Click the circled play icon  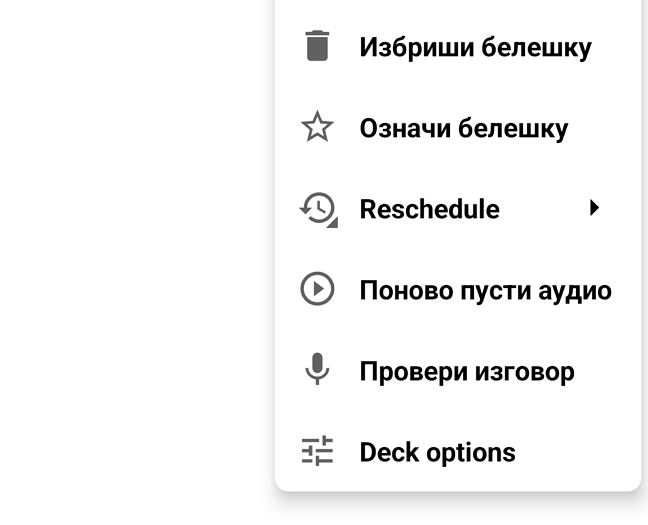coord(317,290)
